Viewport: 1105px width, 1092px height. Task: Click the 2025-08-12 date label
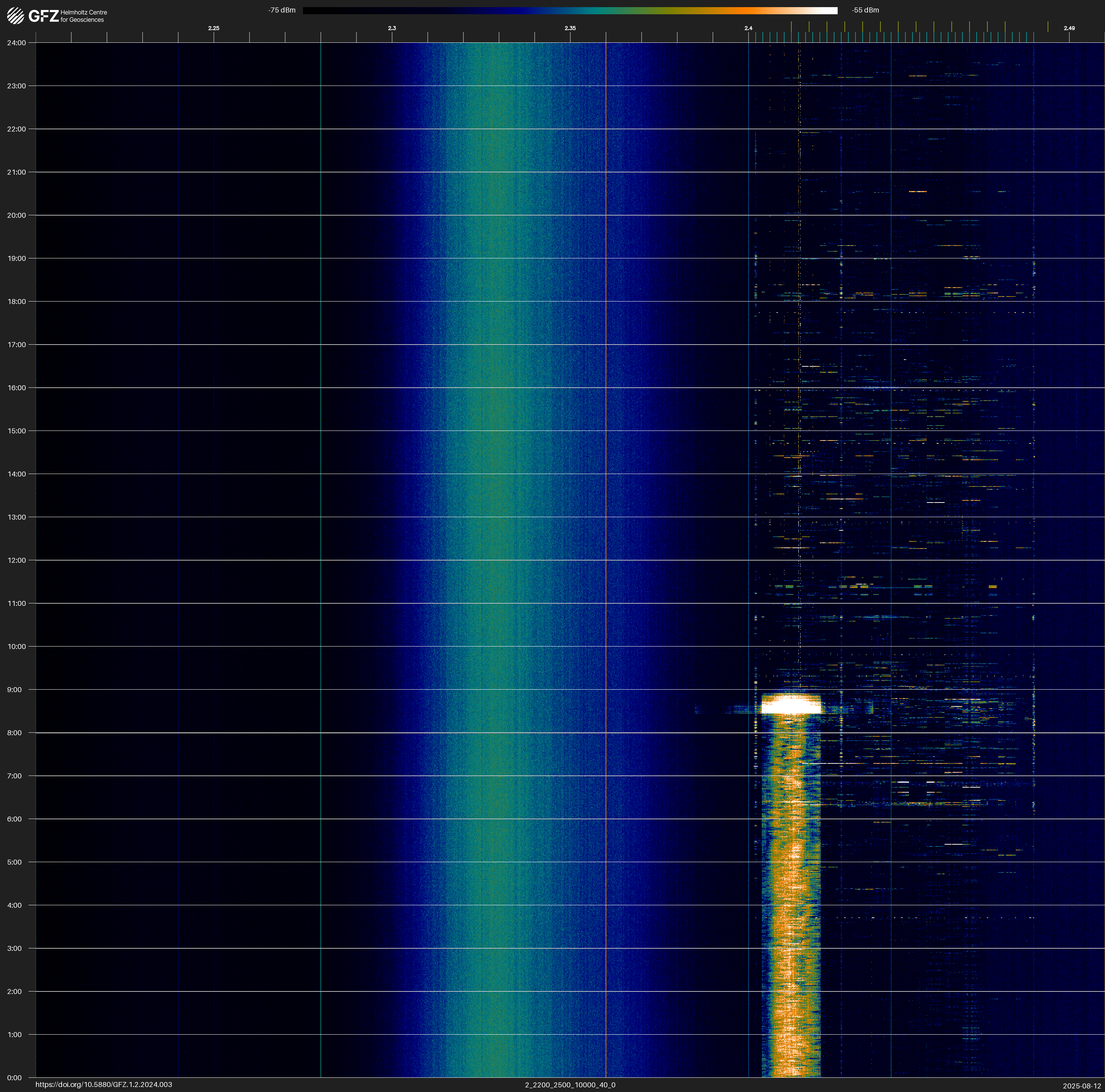1081,1085
